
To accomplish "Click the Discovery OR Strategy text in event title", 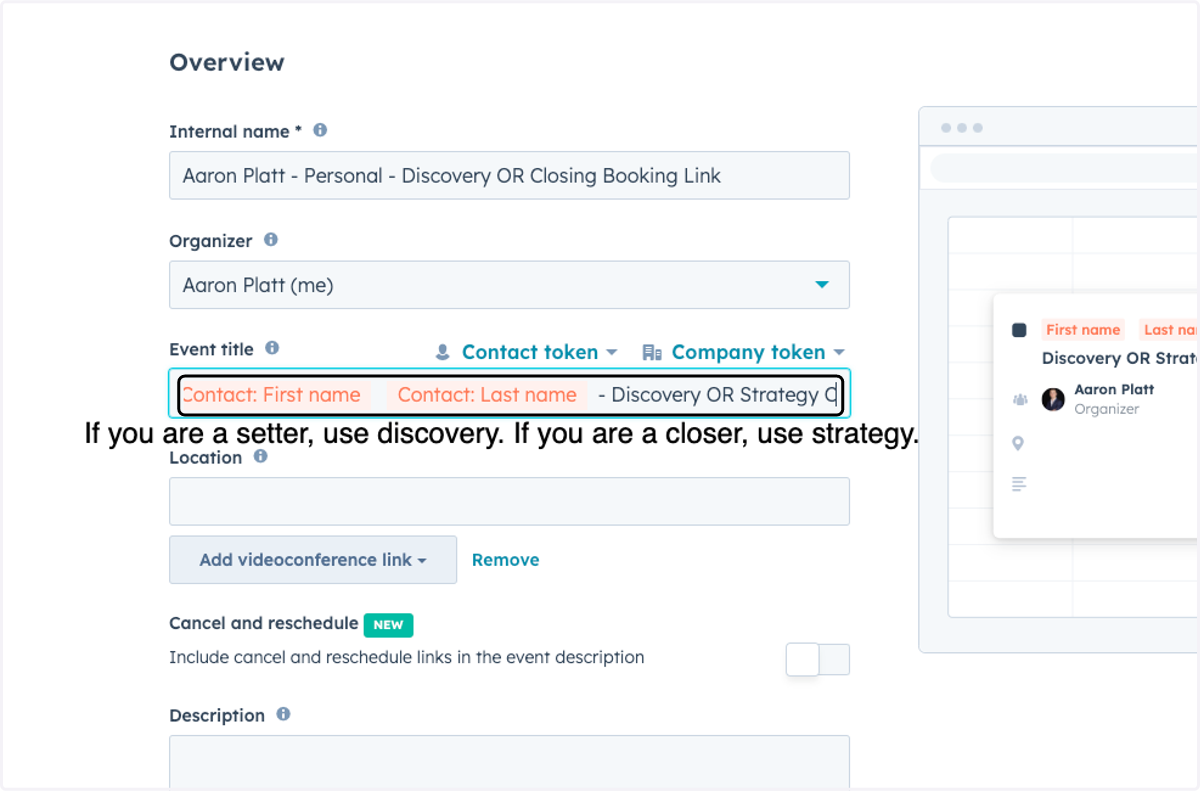I will point(715,395).
